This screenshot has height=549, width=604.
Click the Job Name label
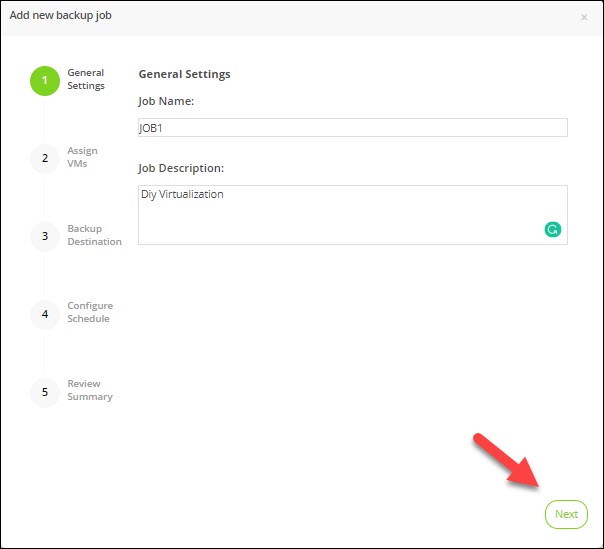coord(166,101)
